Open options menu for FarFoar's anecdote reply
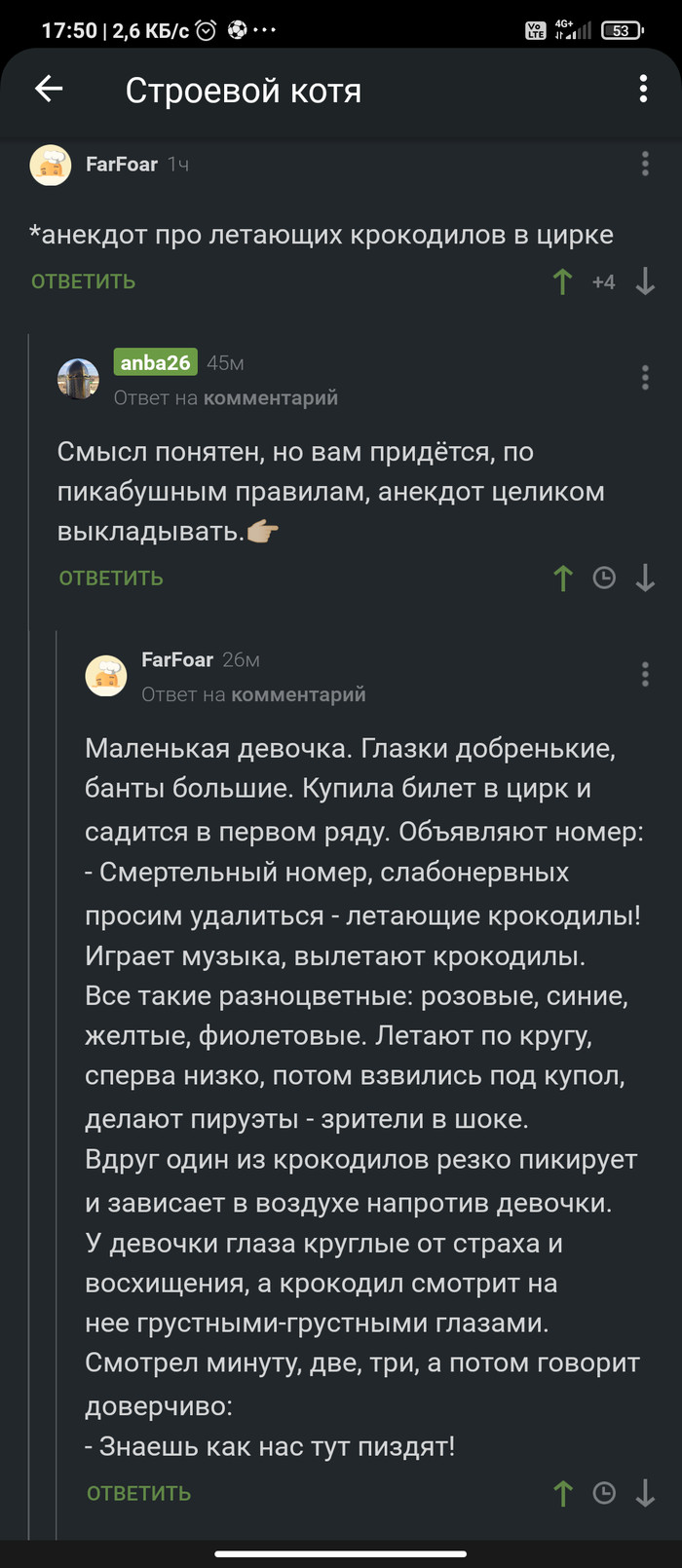This screenshot has width=682, height=1568. pos(645,674)
